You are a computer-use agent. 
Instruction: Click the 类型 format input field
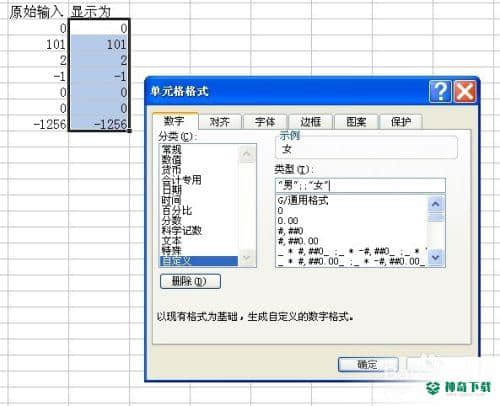(360, 185)
